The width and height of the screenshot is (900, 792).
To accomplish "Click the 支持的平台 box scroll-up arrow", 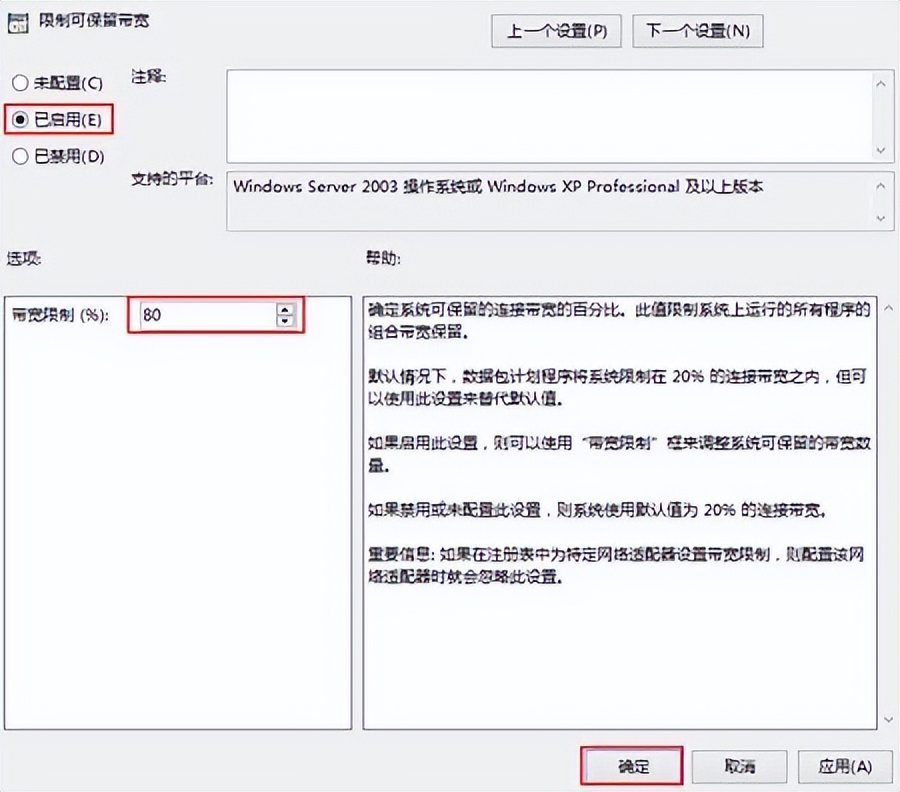I will click(881, 185).
